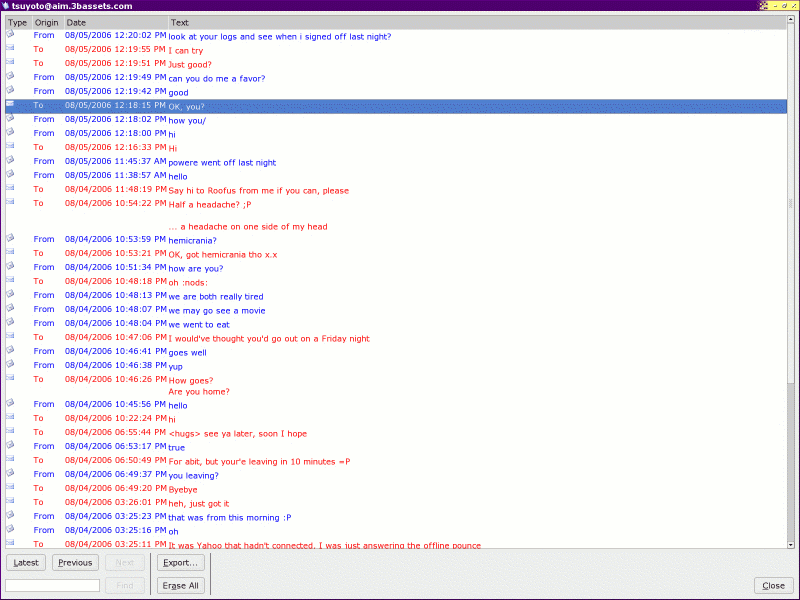Click message icon on 'hemicrania?' row

[x=11, y=239]
